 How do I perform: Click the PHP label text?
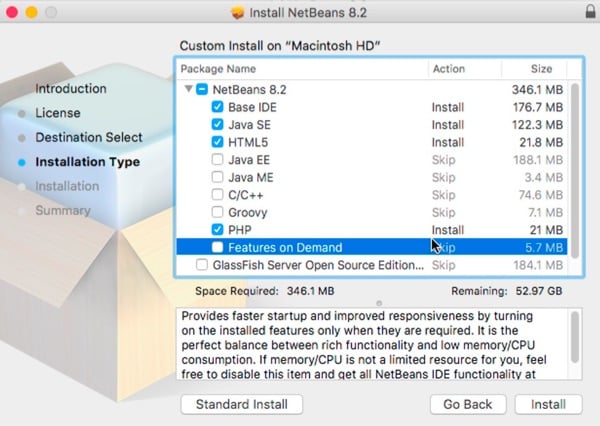click(240, 230)
